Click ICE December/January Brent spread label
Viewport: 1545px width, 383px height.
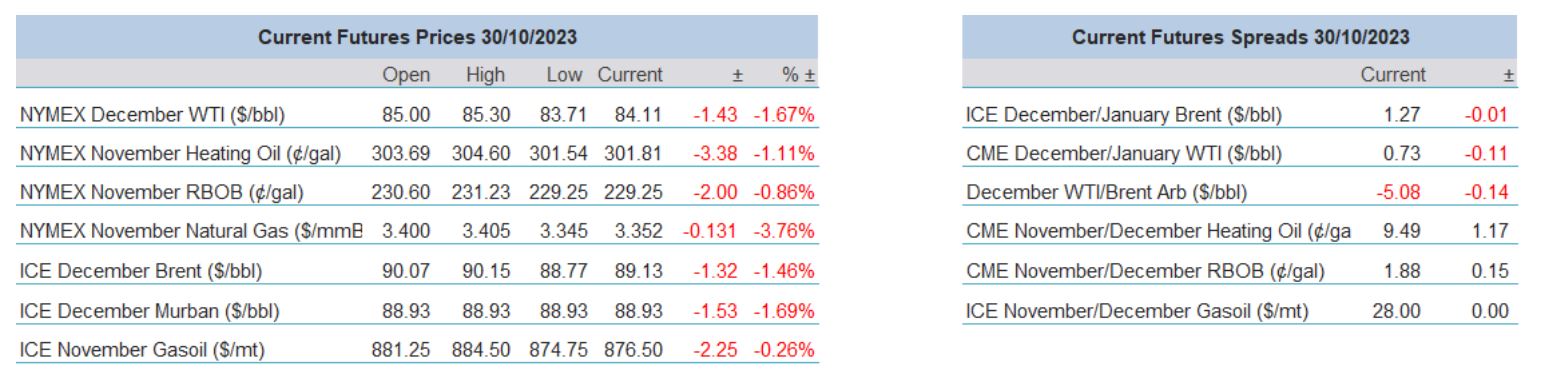pyautogui.click(x=1123, y=115)
